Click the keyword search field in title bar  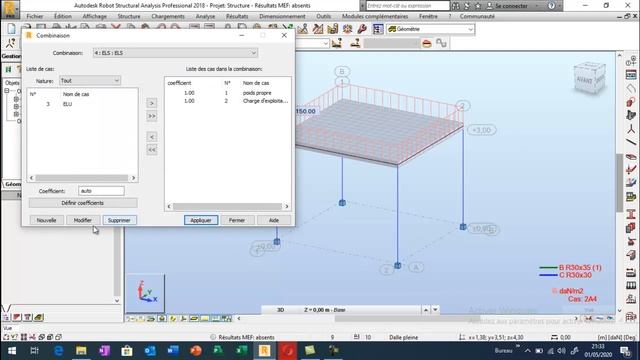[x=407, y=6]
